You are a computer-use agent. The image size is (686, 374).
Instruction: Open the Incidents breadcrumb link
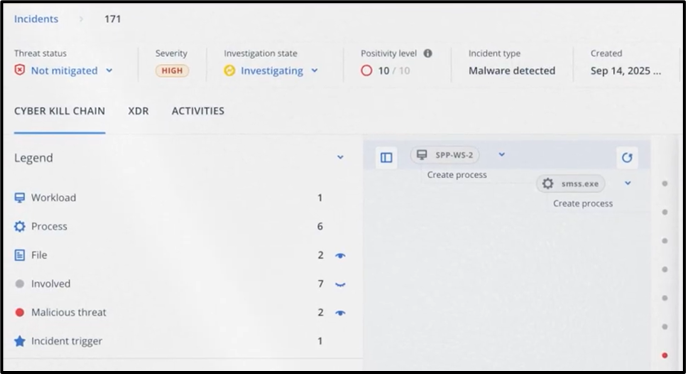[x=36, y=19]
